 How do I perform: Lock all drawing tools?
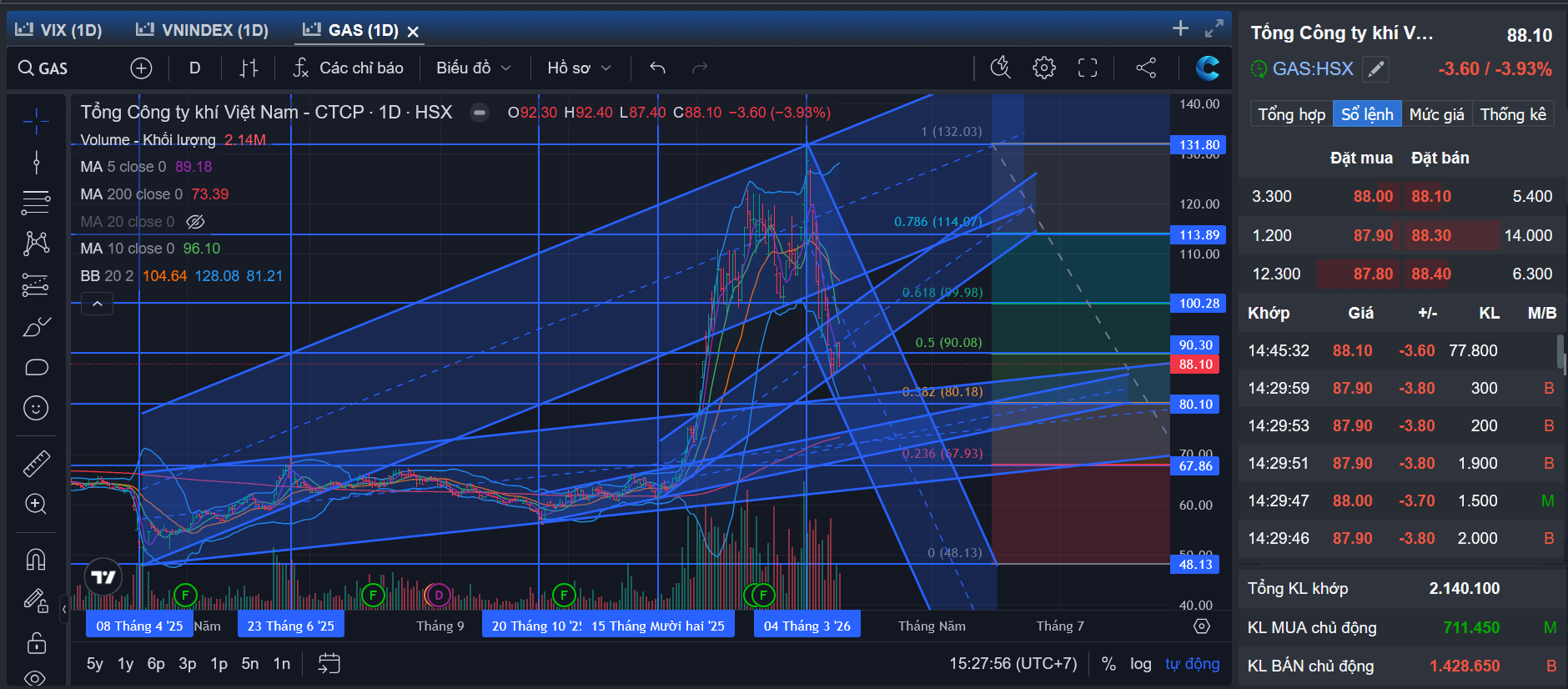tap(36, 642)
